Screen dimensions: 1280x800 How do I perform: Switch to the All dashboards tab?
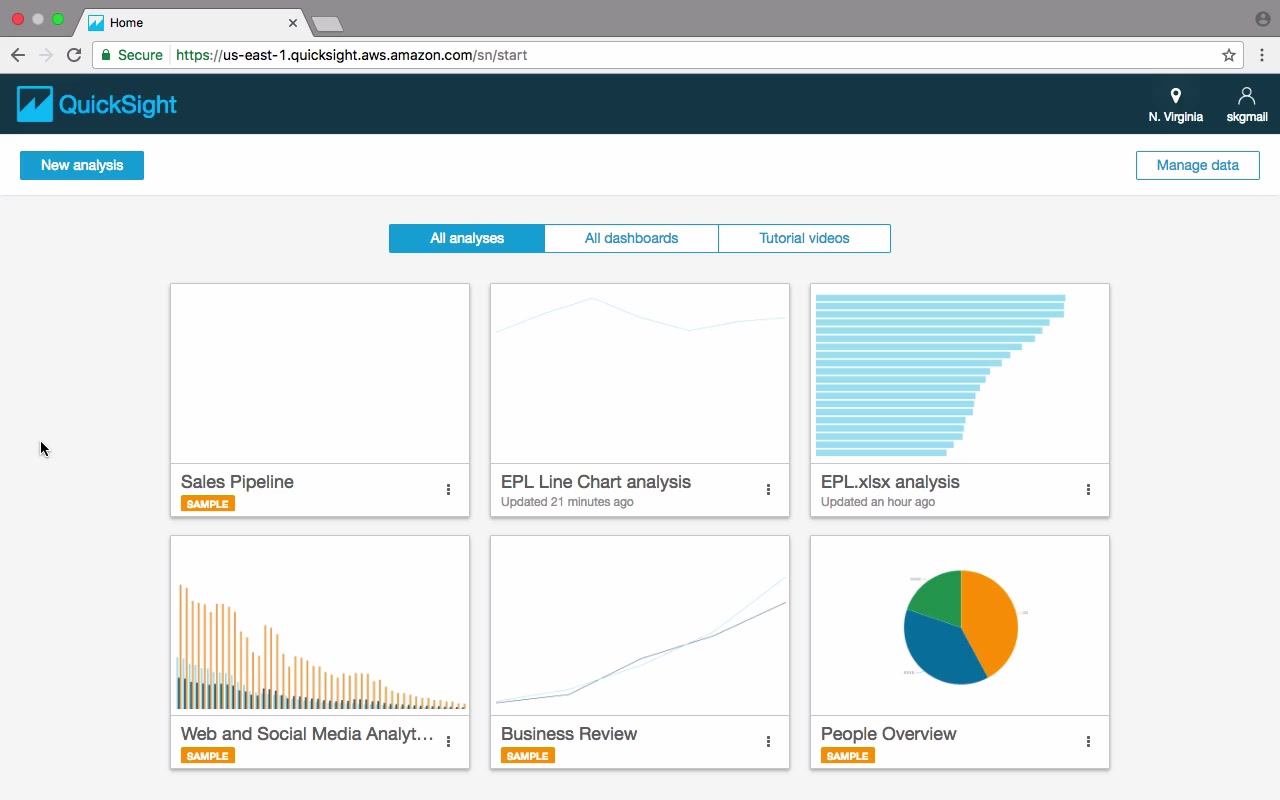[x=631, y=238]
